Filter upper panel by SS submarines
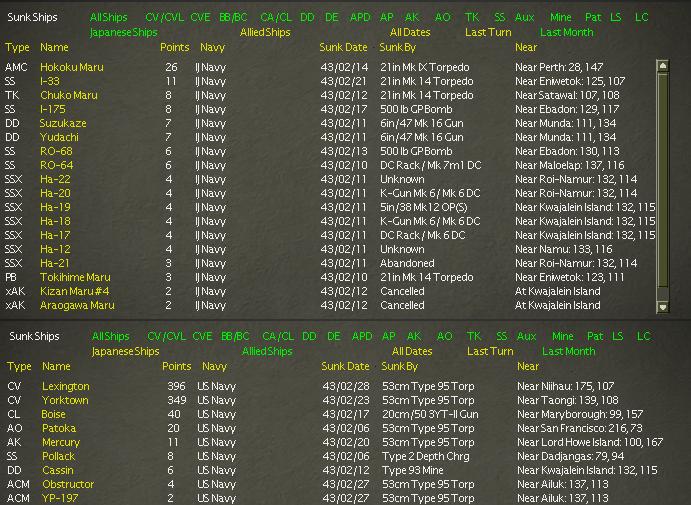691x505 pixels. [500, 17]
